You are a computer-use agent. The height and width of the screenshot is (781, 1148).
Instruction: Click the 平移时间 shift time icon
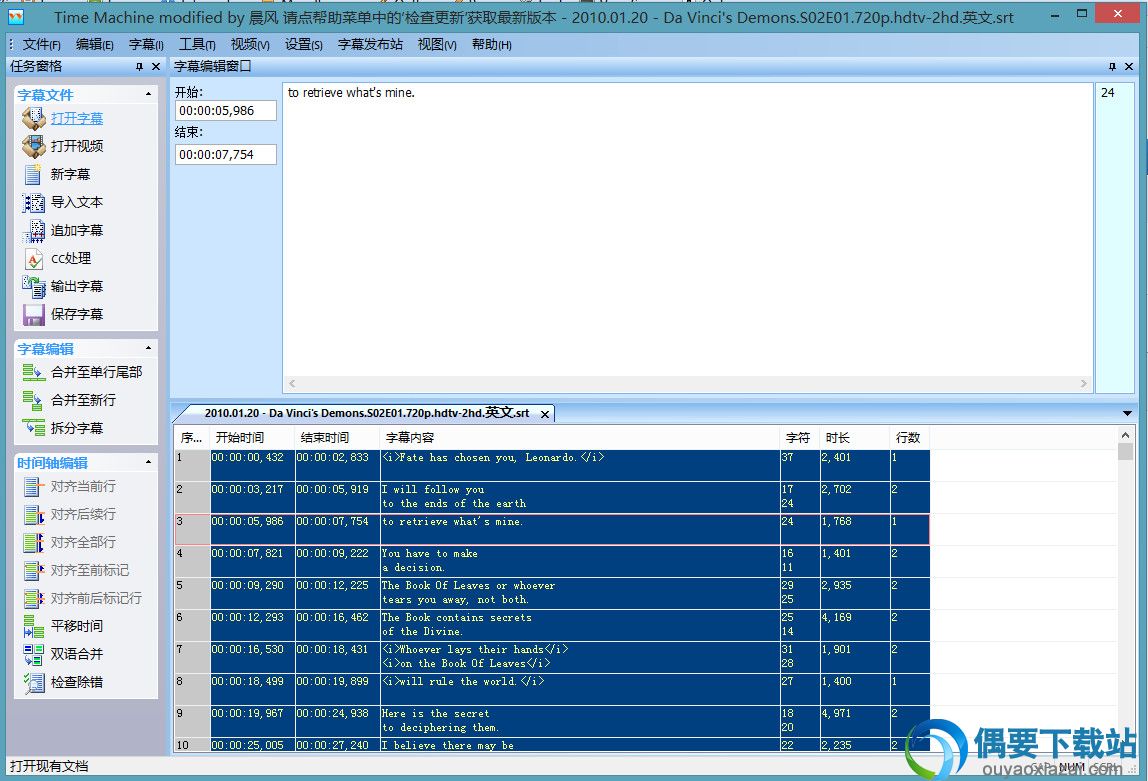coord(34,627)
